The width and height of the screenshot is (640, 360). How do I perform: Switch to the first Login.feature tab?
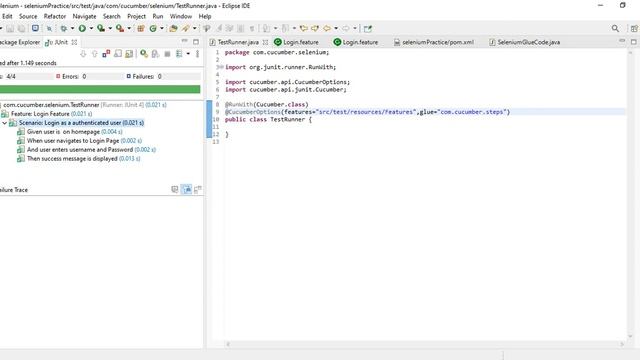[296, 42]
